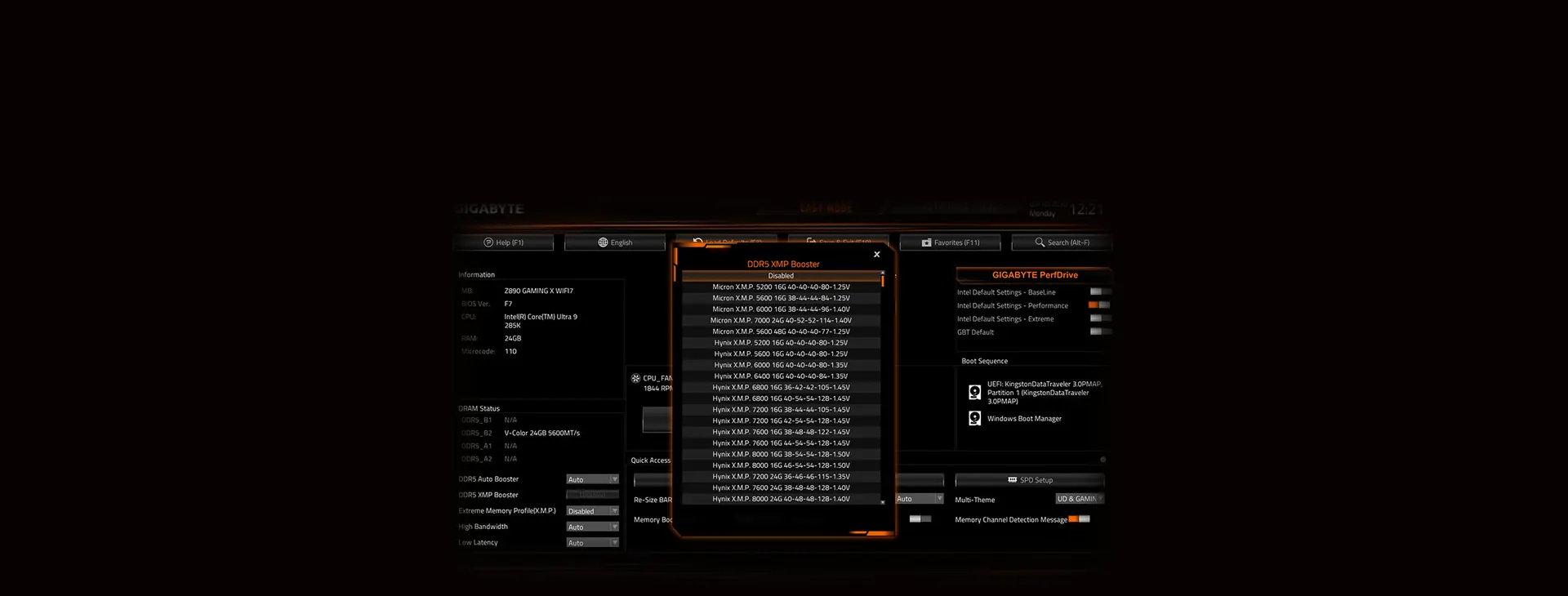Click the English language globe button
Image resolution: width=1568 pixels, height=596 pixels.
(x=614, y=242)
